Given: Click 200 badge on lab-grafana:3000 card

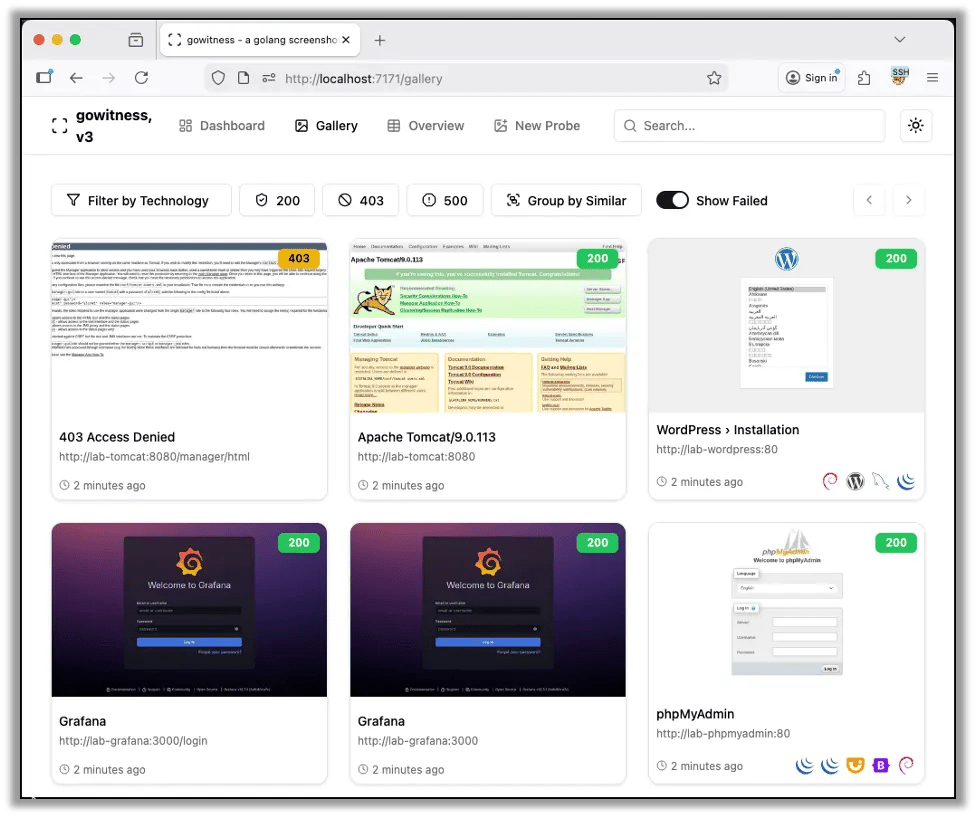Looking at the screenshot, I should coord(598,543).
